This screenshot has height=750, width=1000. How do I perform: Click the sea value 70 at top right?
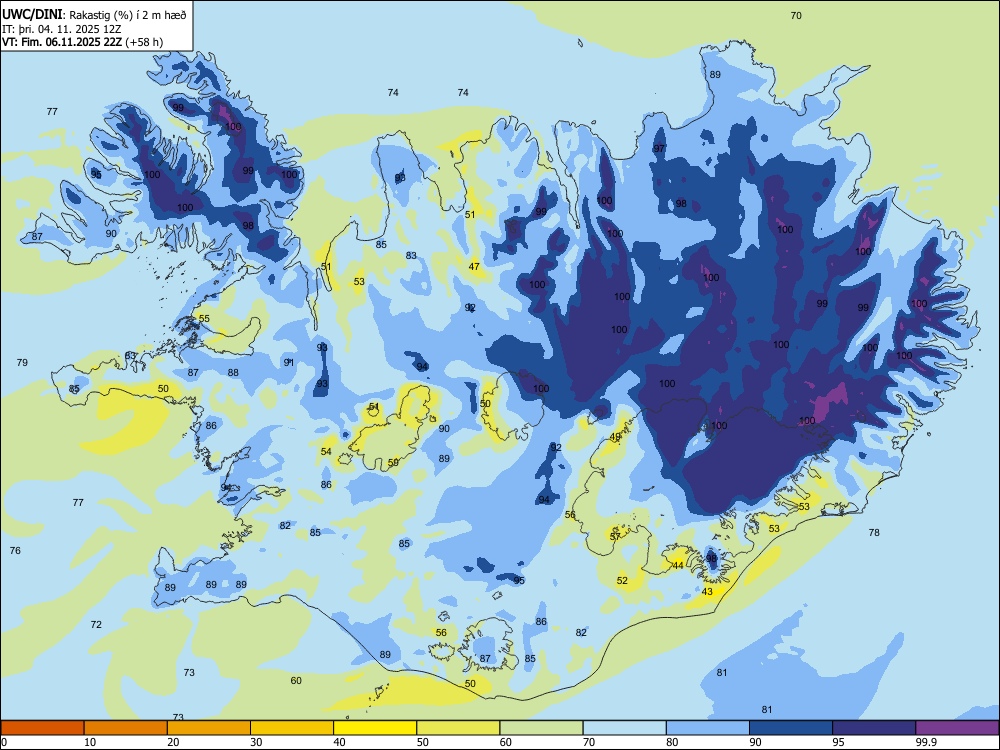tap(796, 16)
